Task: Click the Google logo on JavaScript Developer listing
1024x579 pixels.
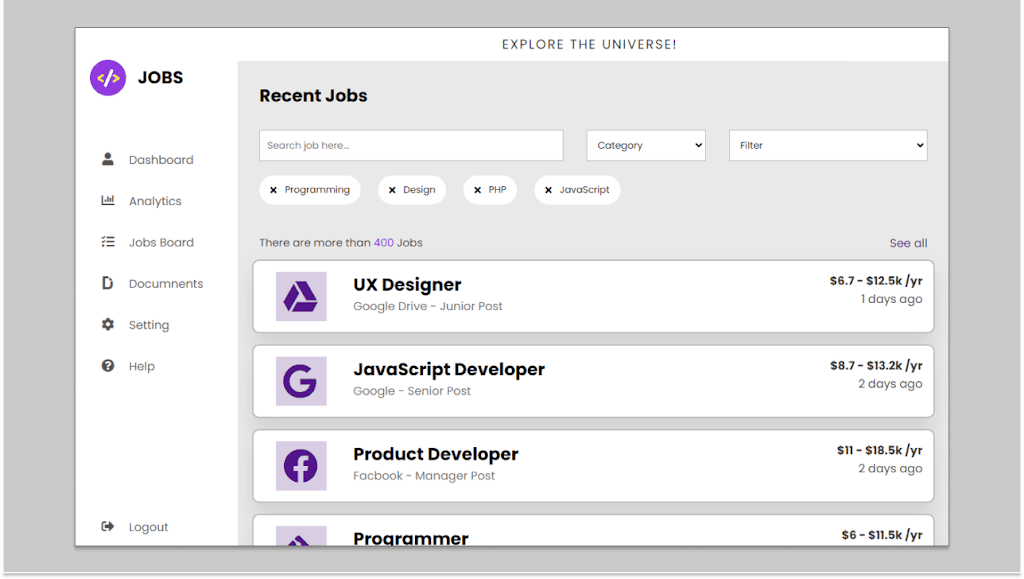Action: pyautogui.click(x=300, y=381)
